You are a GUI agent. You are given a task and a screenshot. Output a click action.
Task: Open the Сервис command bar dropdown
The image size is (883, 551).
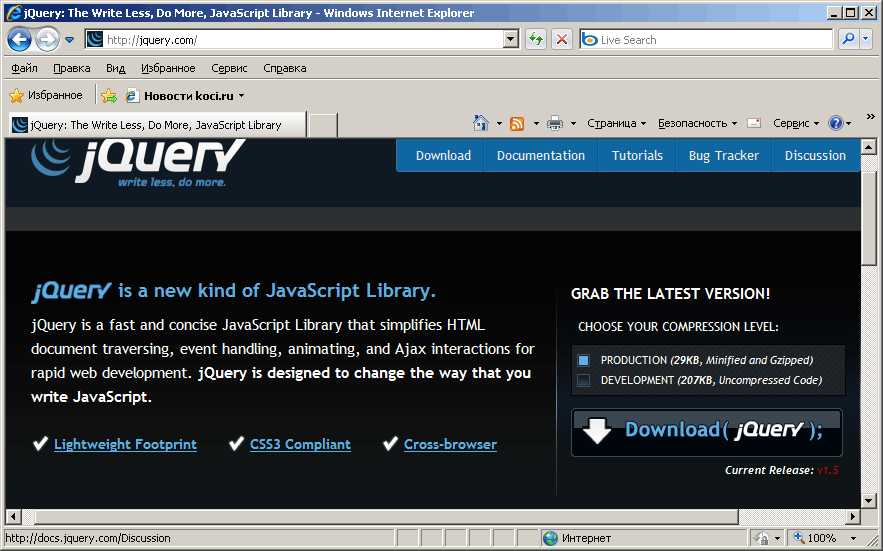click(x=796, y=123)
